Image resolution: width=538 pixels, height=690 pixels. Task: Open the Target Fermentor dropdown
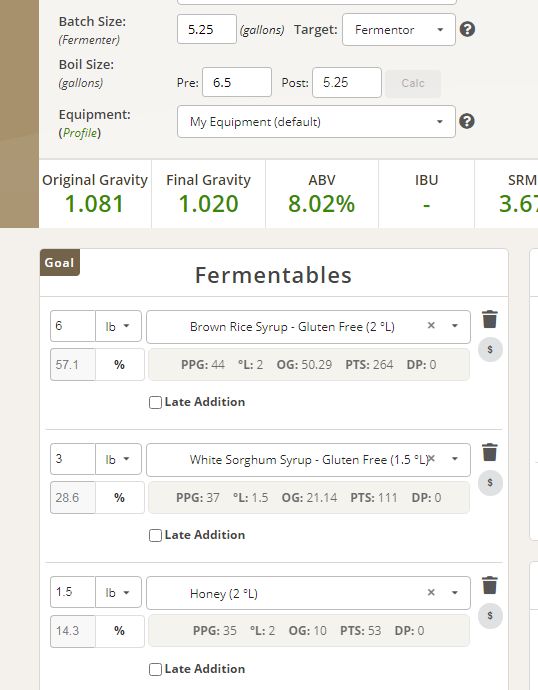(x=399, y=29)
